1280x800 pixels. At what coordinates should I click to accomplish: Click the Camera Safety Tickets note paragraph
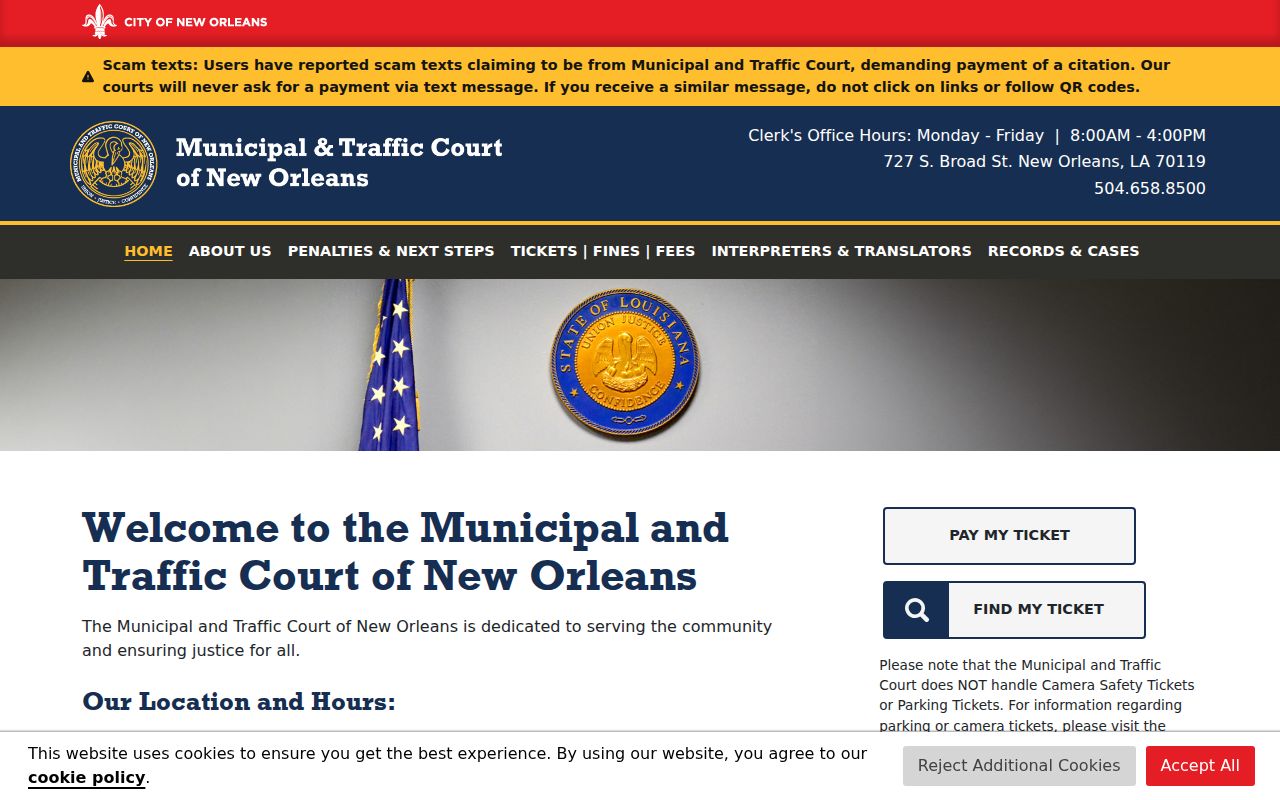(1037, 695)
